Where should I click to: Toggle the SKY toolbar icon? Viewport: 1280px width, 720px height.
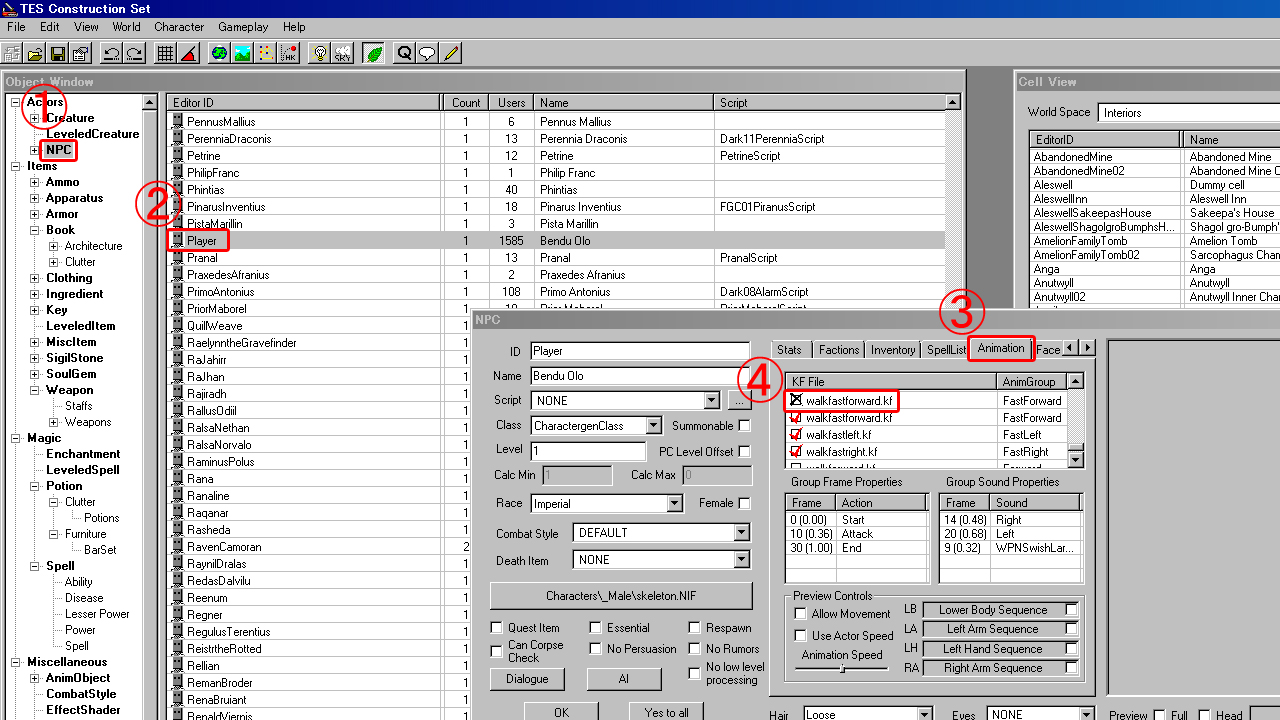coord(342,53)
